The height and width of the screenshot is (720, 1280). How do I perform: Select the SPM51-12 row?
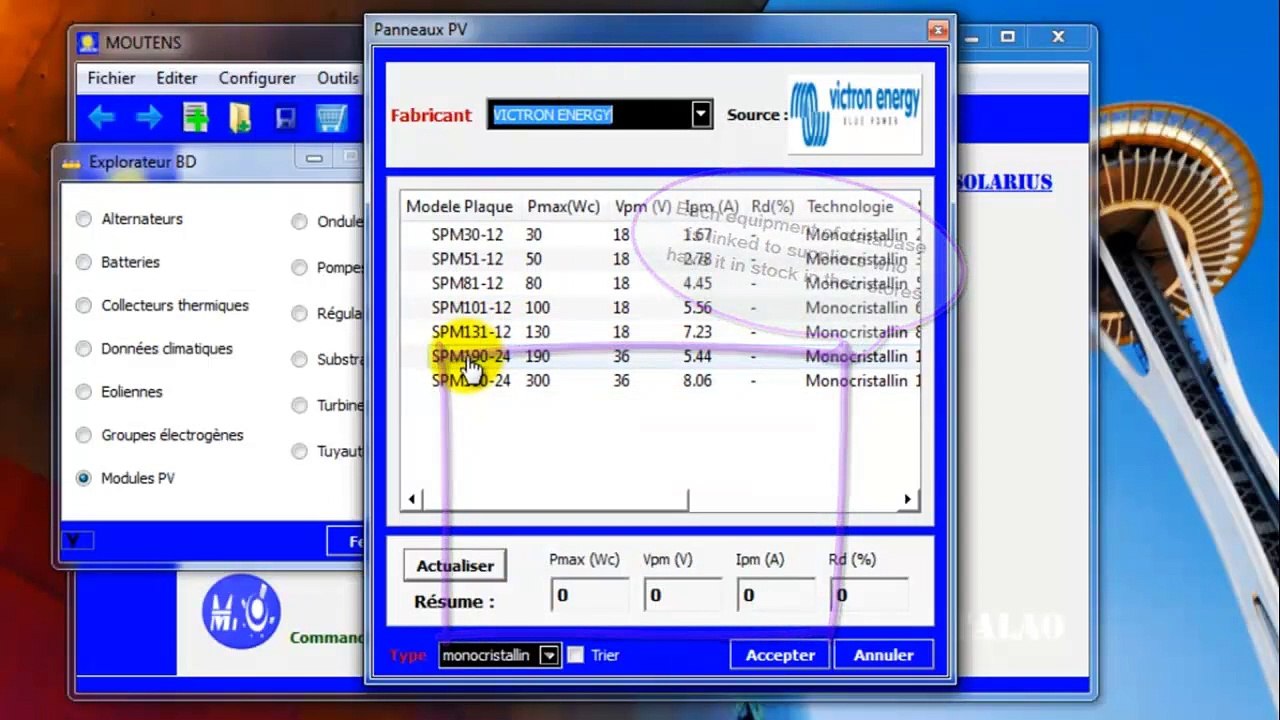click(x=660, y=259)
